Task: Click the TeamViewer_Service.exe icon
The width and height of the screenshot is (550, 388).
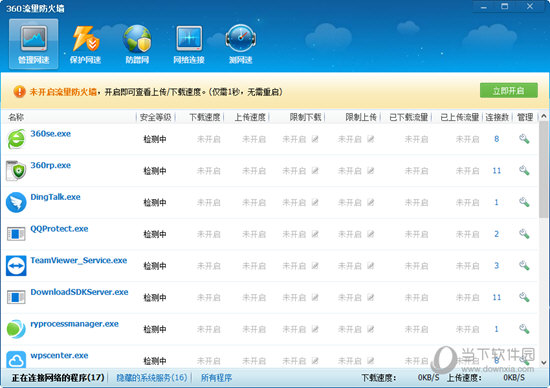Action: [16, 266]
